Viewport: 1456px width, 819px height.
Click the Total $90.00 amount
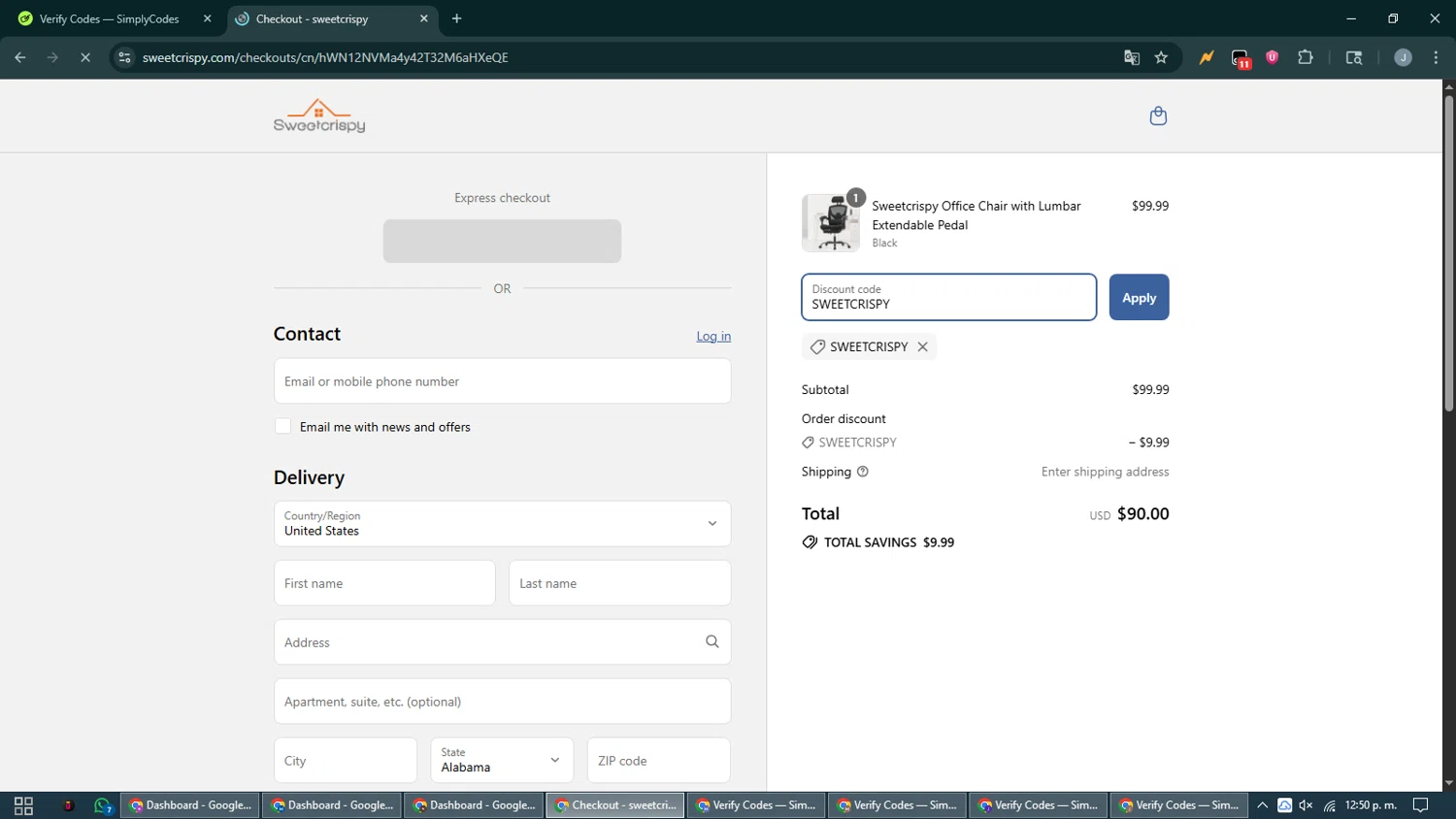tap(1142, 513)
